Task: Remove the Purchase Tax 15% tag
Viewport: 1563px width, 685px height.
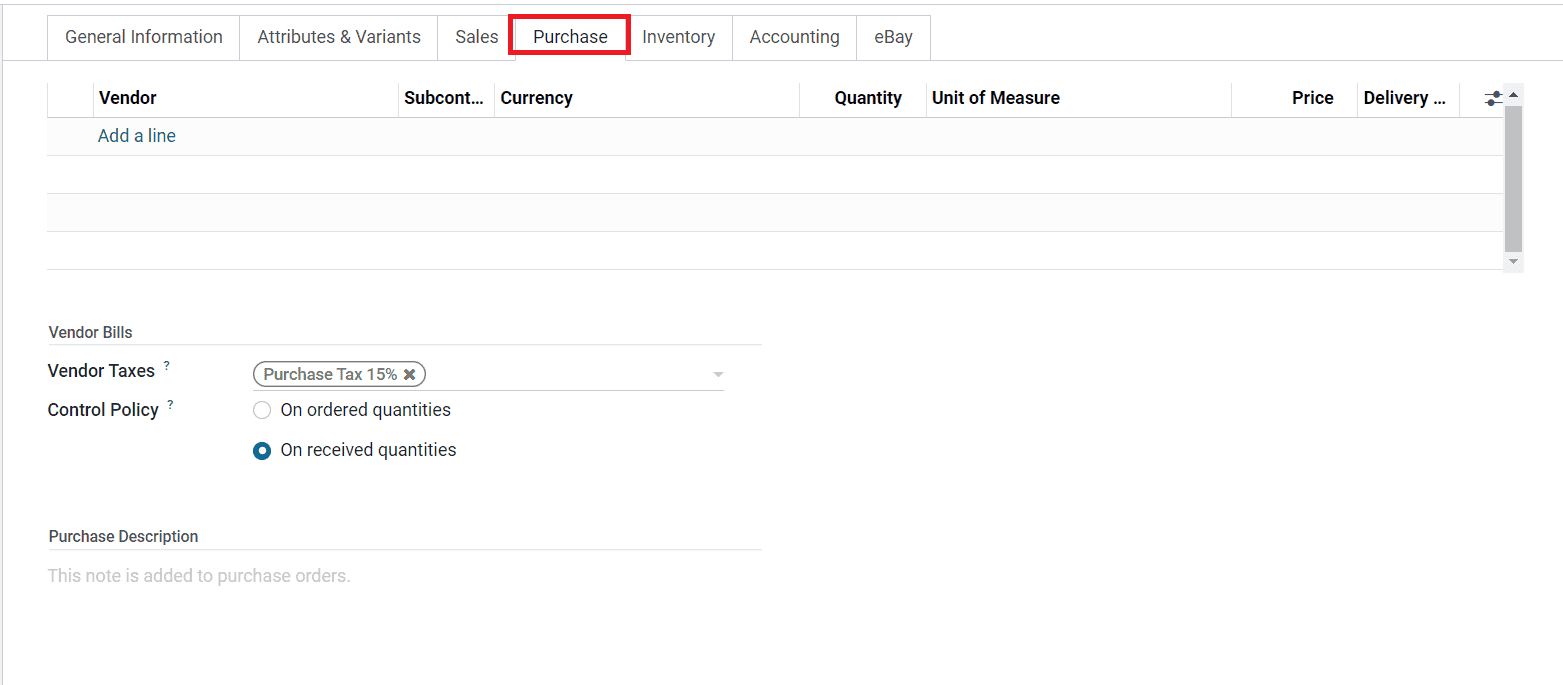Action: (x=409, y=374)
